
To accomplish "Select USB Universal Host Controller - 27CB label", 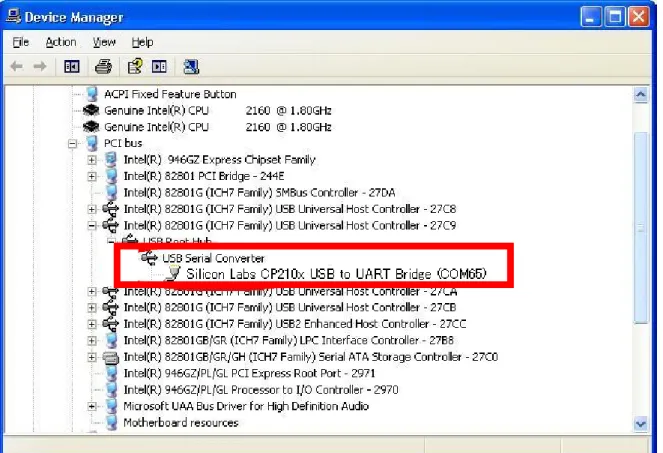I will 290,307.
